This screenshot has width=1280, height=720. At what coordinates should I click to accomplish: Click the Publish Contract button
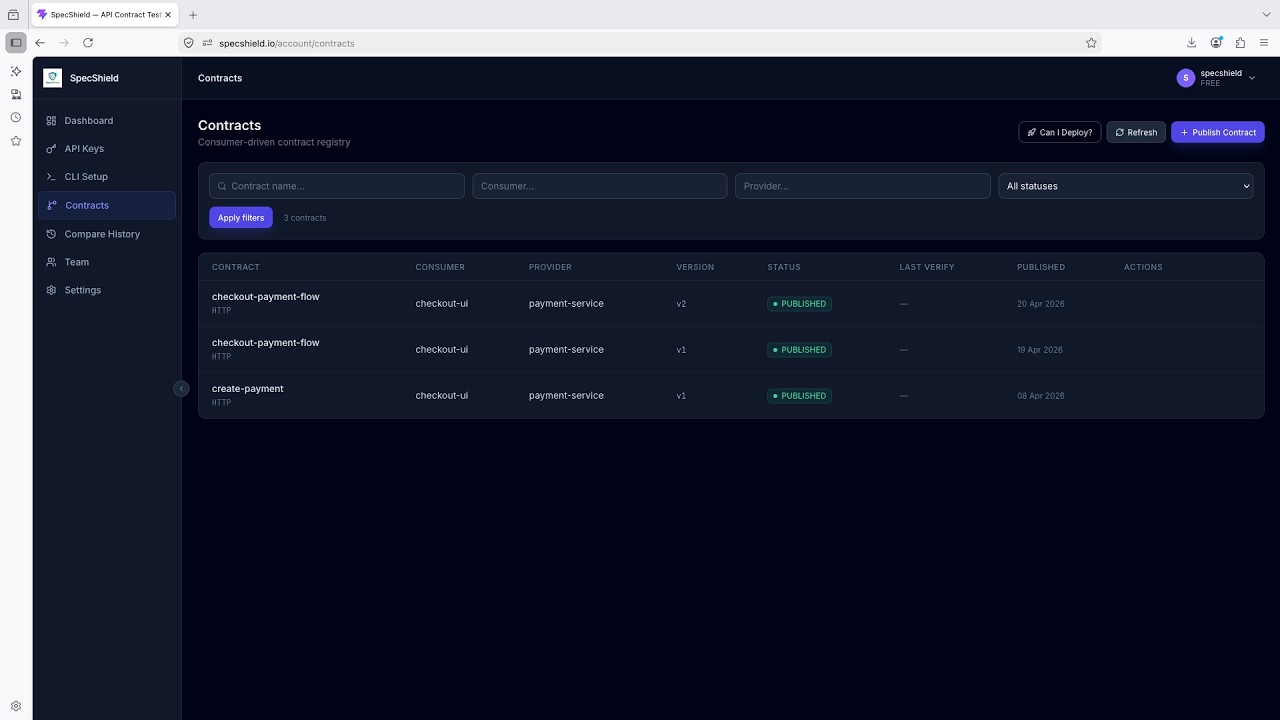[x=1218, y=132]
